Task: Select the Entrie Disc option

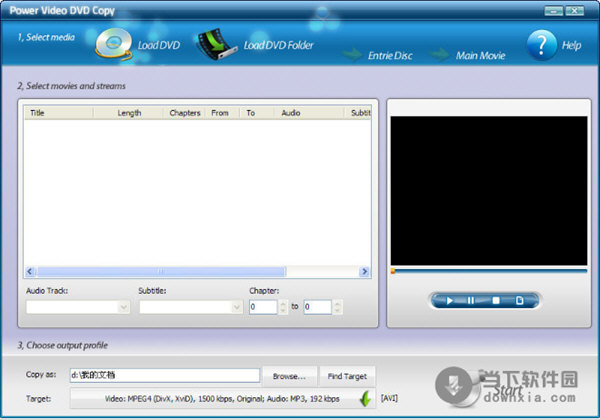Action: 390,56
